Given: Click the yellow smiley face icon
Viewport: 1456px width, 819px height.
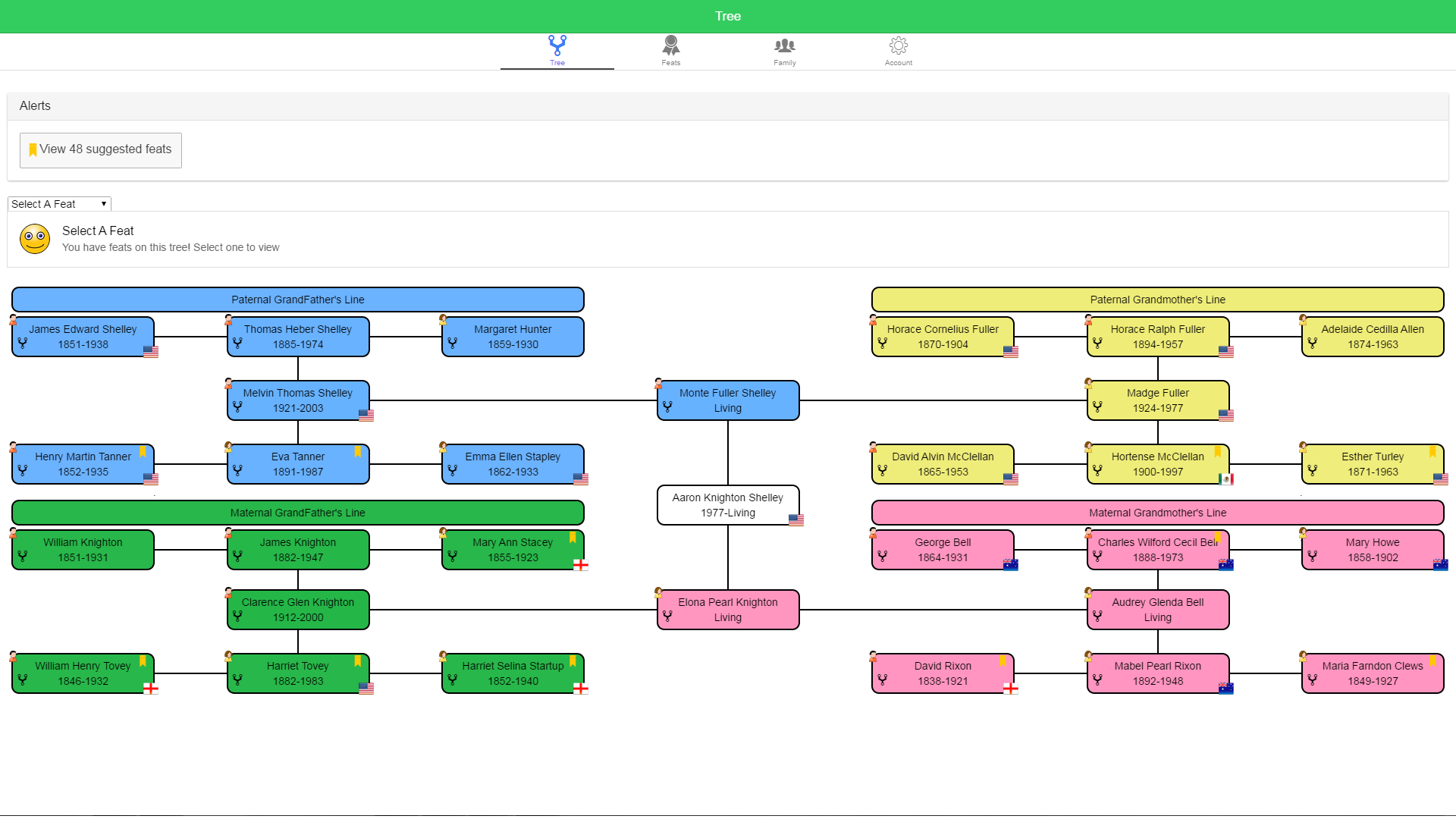Looking at the screenshot, I should (35, 239).
